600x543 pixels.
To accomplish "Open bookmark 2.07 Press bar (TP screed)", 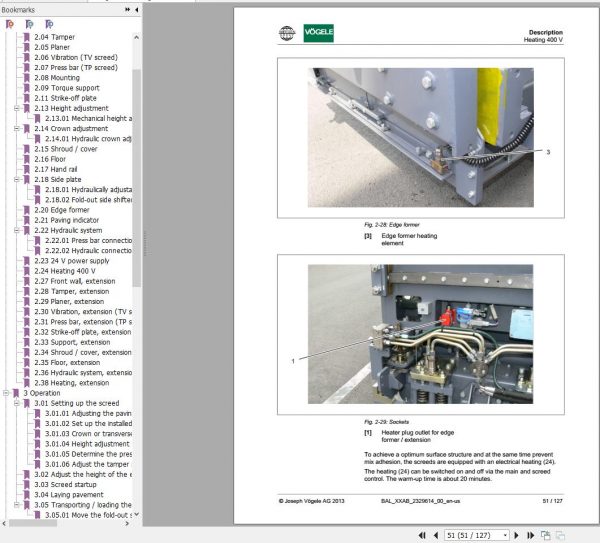I will tap(76, 68).
